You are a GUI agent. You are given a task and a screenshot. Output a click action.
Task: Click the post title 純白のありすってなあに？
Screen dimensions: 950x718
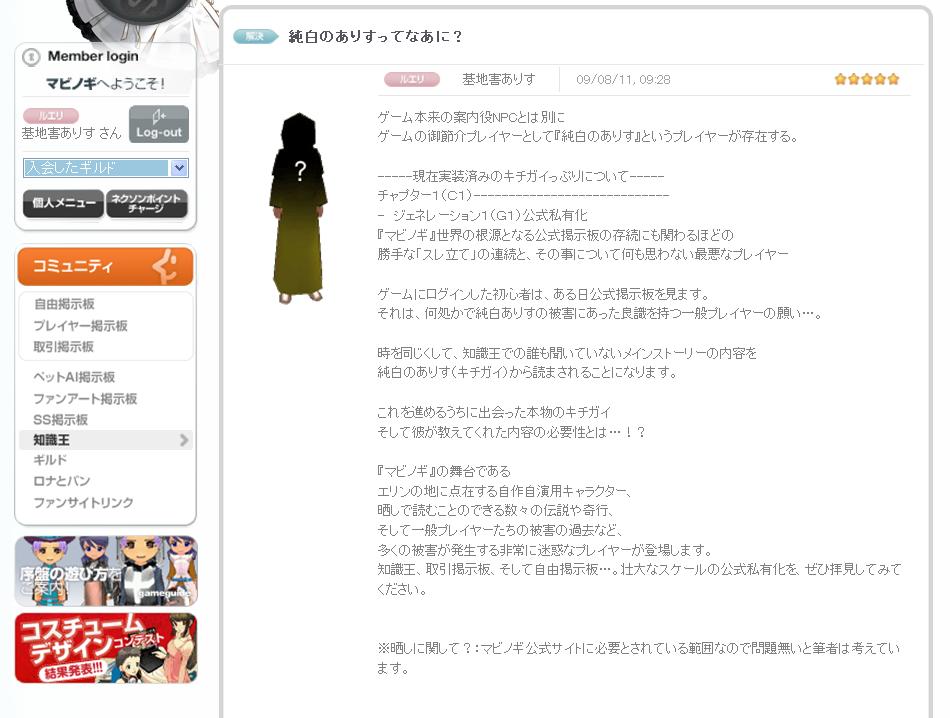(x=376, y=37)
